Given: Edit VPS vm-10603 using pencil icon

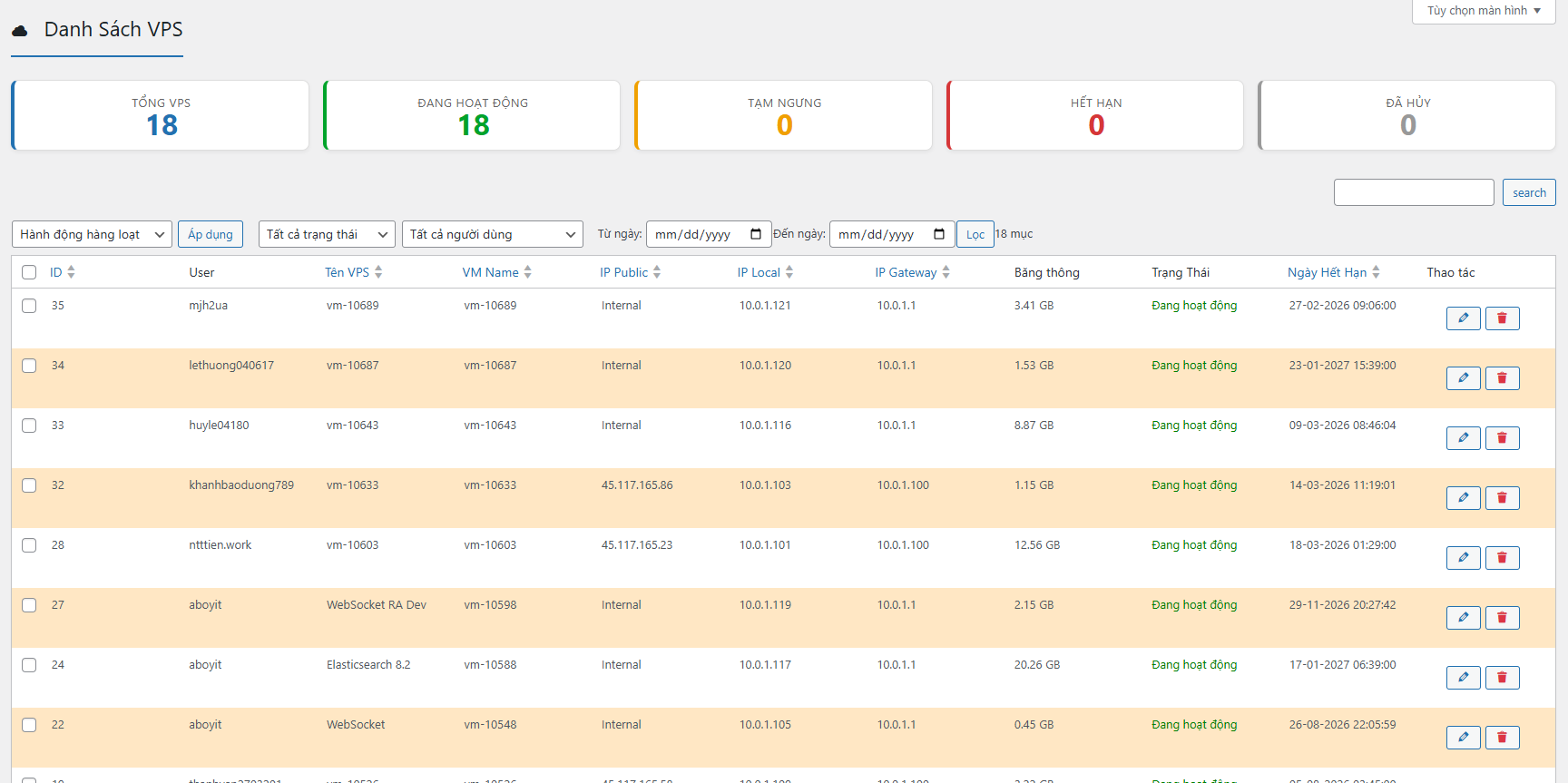Looking at the screenshot, I should 1463,558.
